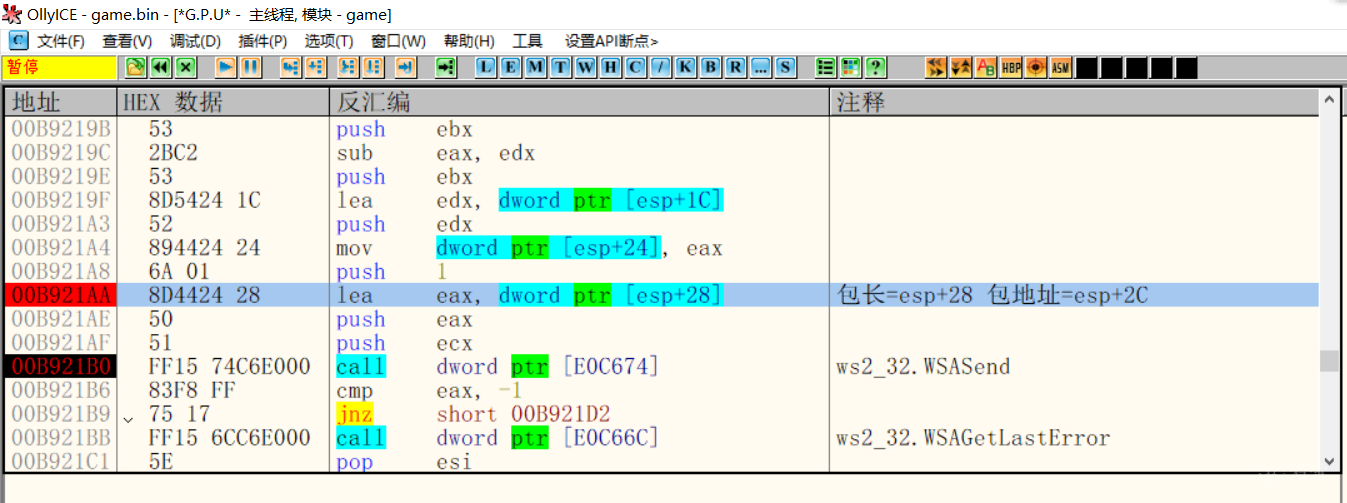The width and height of the screenshot is (1347, 503).
Task: Click the blue C system menu icon
Action: click(x=18, y=41)
